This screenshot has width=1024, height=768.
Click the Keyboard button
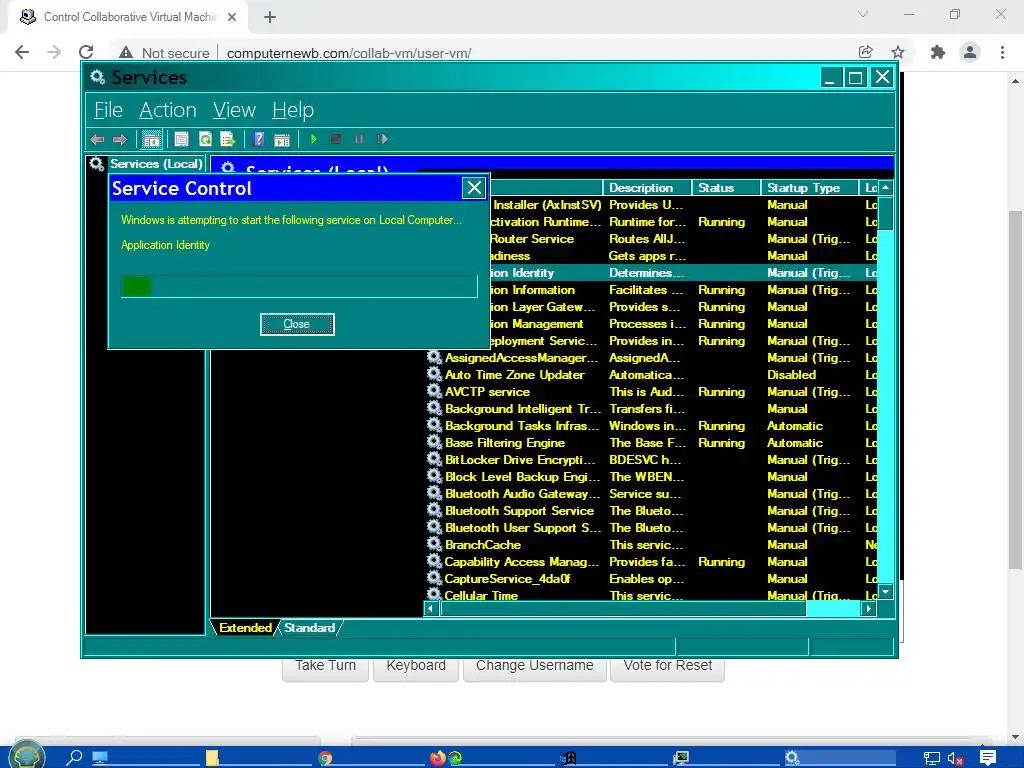tap(416, 666)
